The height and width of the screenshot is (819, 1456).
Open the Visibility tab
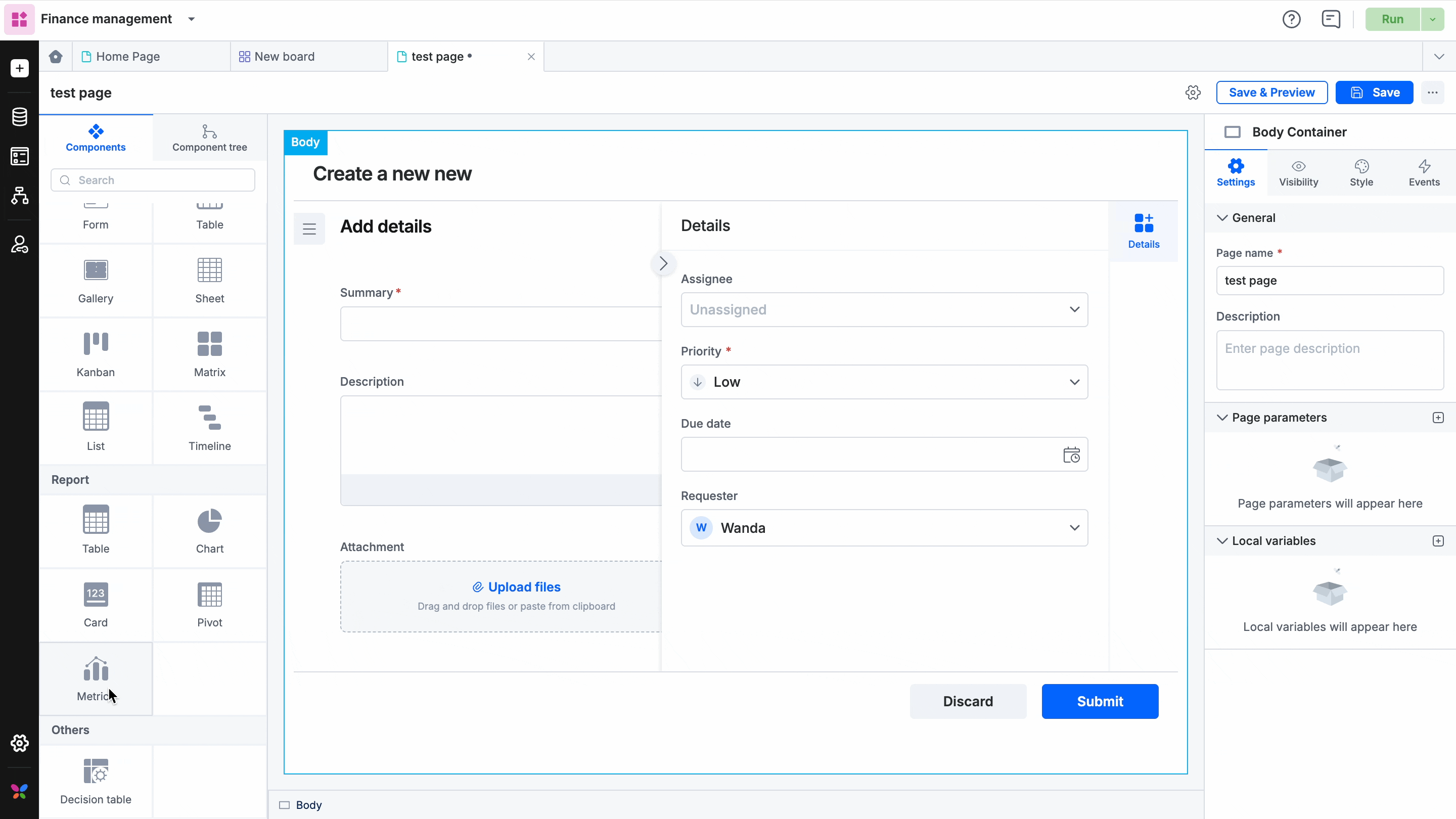1298,173
